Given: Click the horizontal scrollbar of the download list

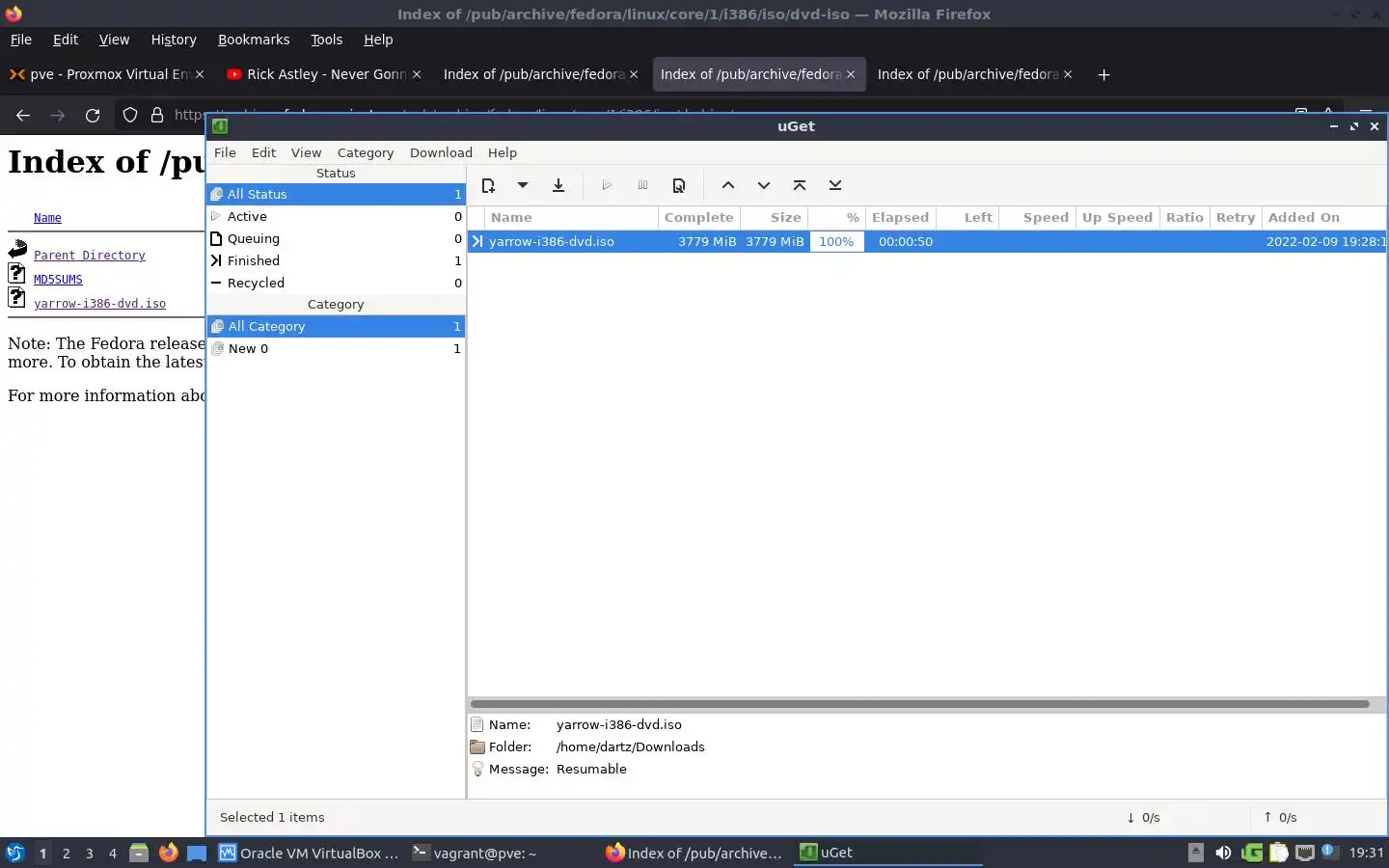Looking at the screenshot, I should [x=919, y=704].
